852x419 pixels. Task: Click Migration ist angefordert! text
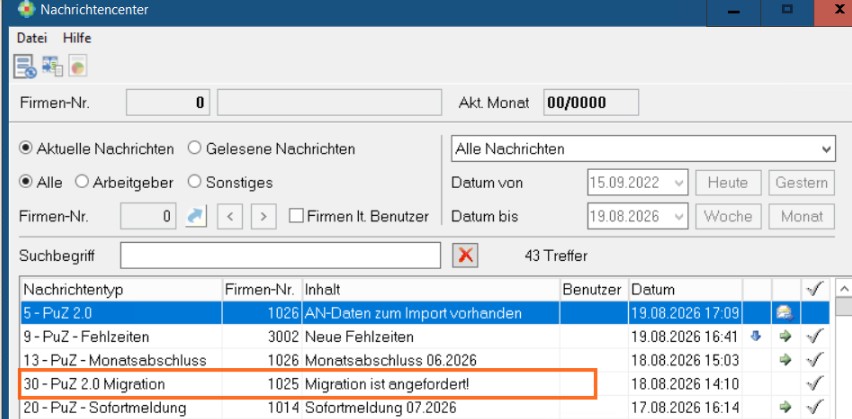tap(387, 384)
